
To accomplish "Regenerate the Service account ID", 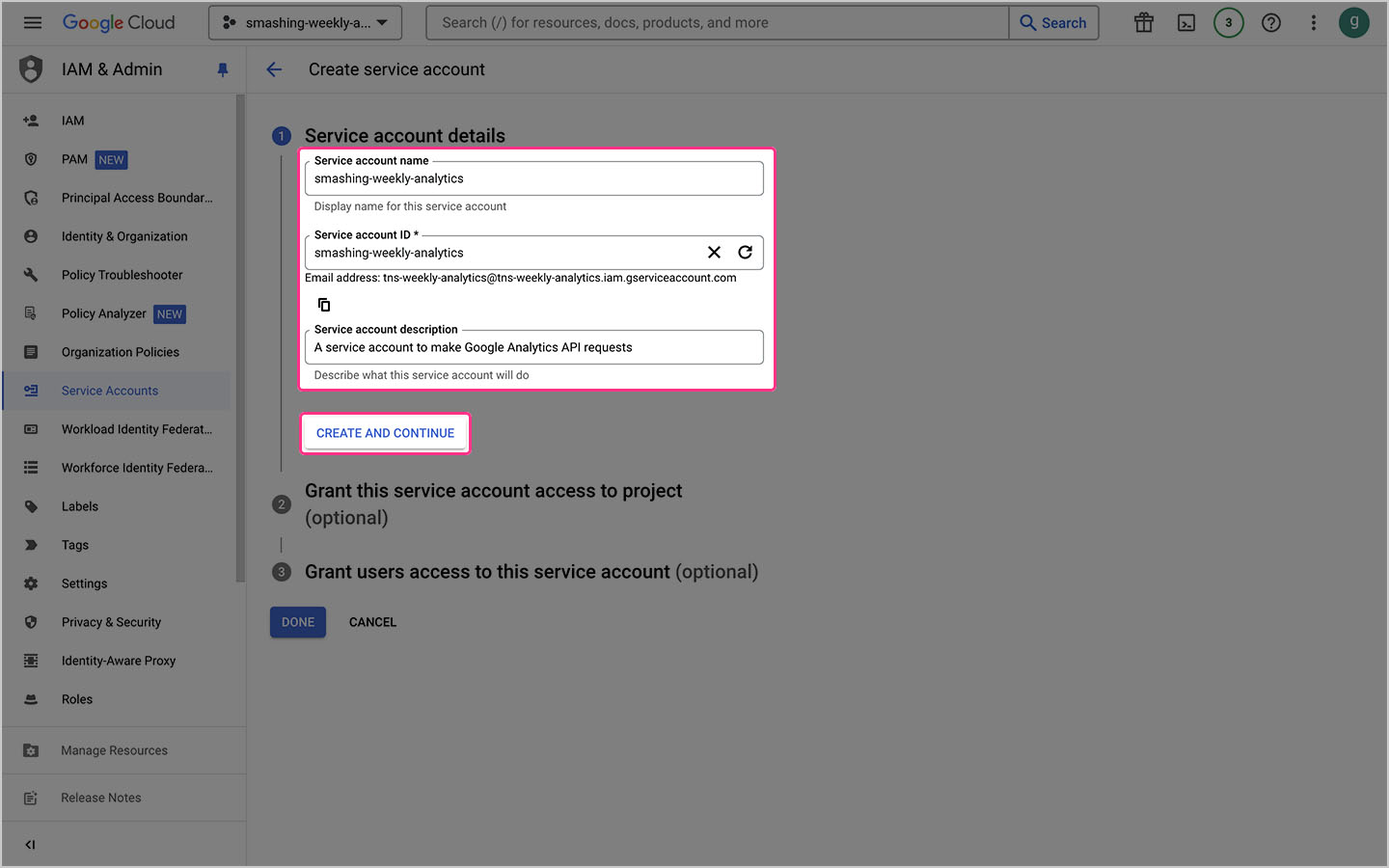I will click(745, 252).
